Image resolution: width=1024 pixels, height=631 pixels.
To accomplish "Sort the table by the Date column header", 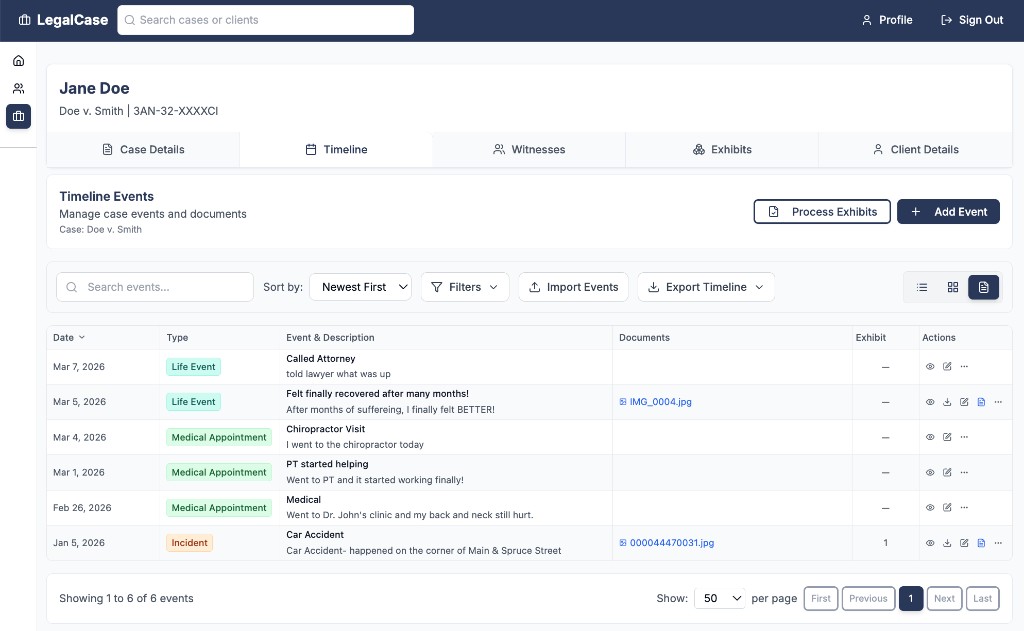I will (x=68, y=337).
